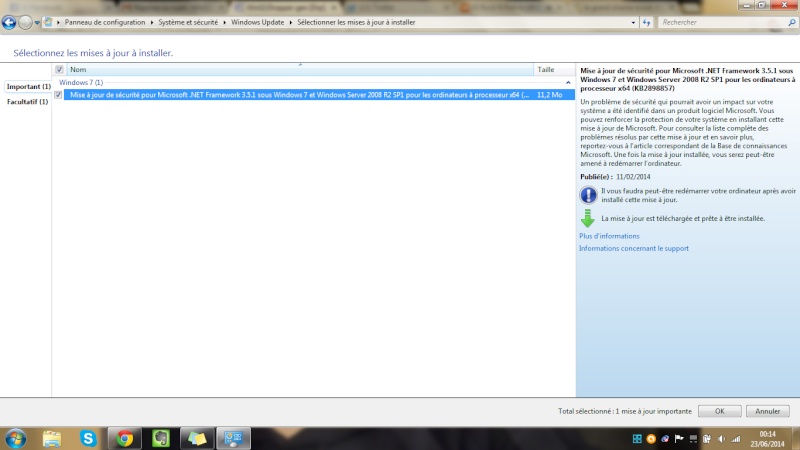
Task: Expand arrow after Système et sécurité
Action: [224, 22]
